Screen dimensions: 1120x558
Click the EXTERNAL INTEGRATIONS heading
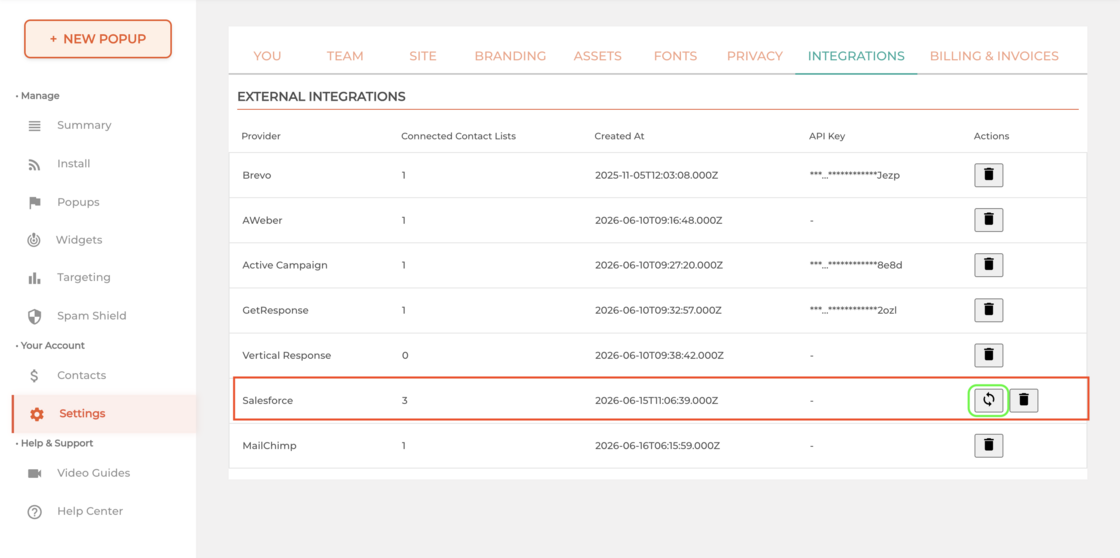pyautogui.click(x=321, y=96)
